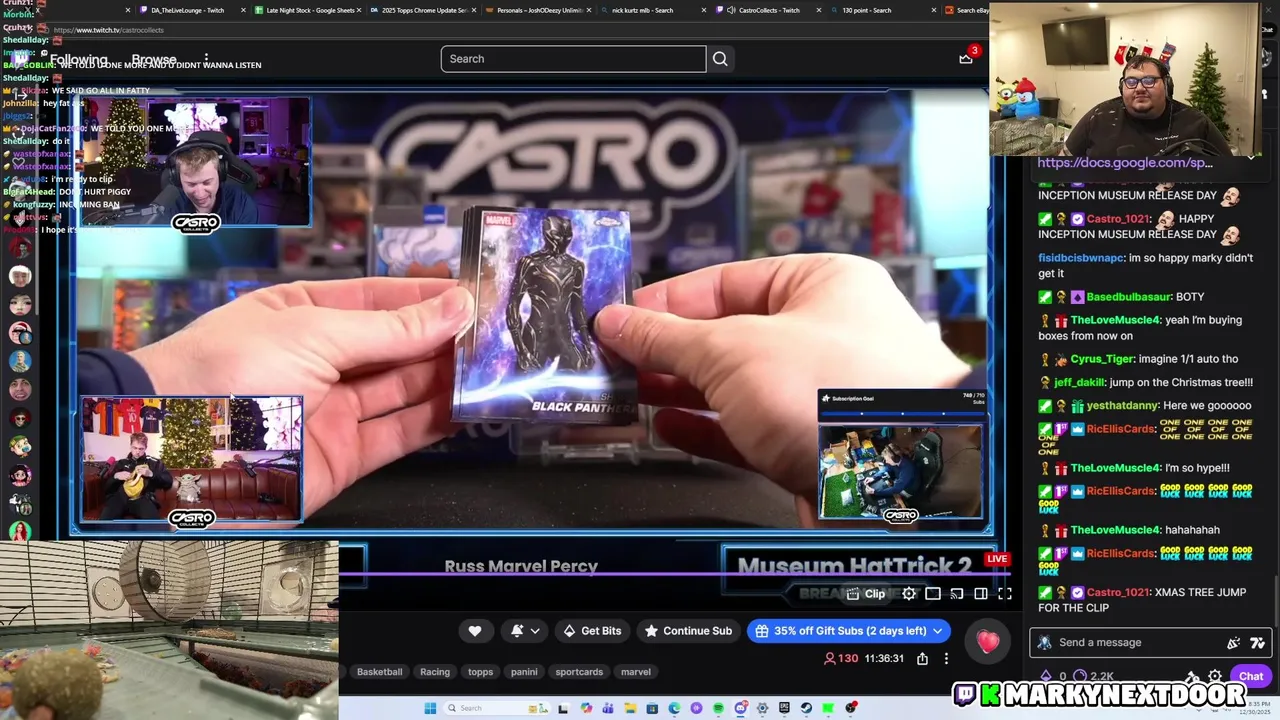Select the marvel tag
The width and height of the screenshot is (1280, 720).
636,672
